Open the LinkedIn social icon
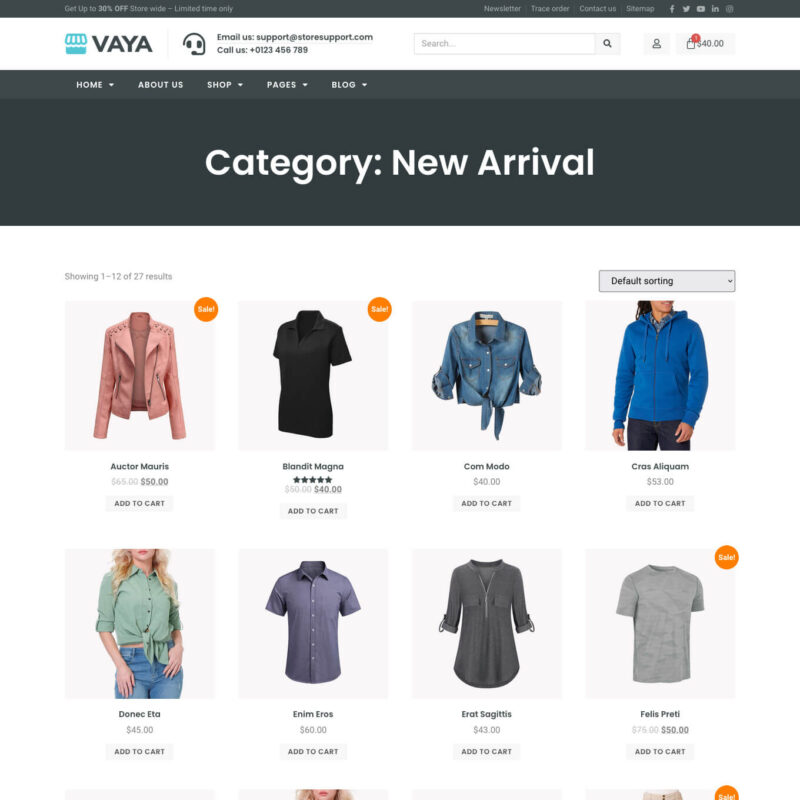The image size is (800, 800). (x=715, y=9)
